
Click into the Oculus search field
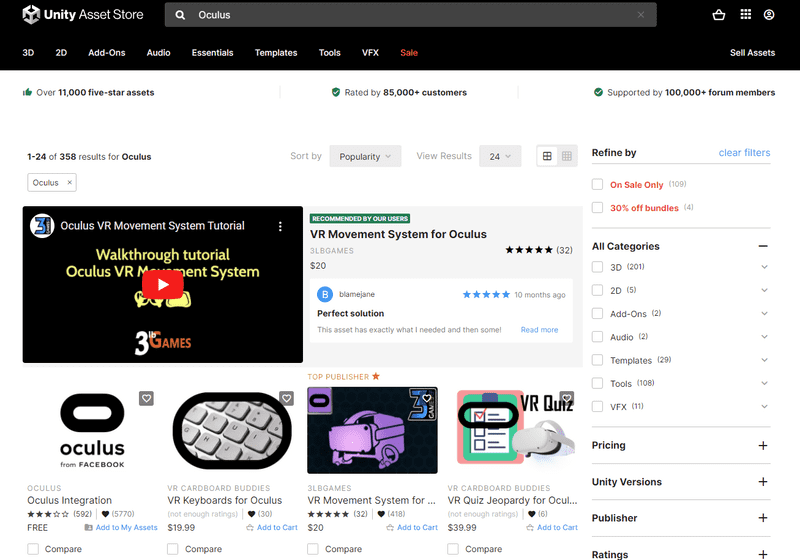tap(411, 15)
